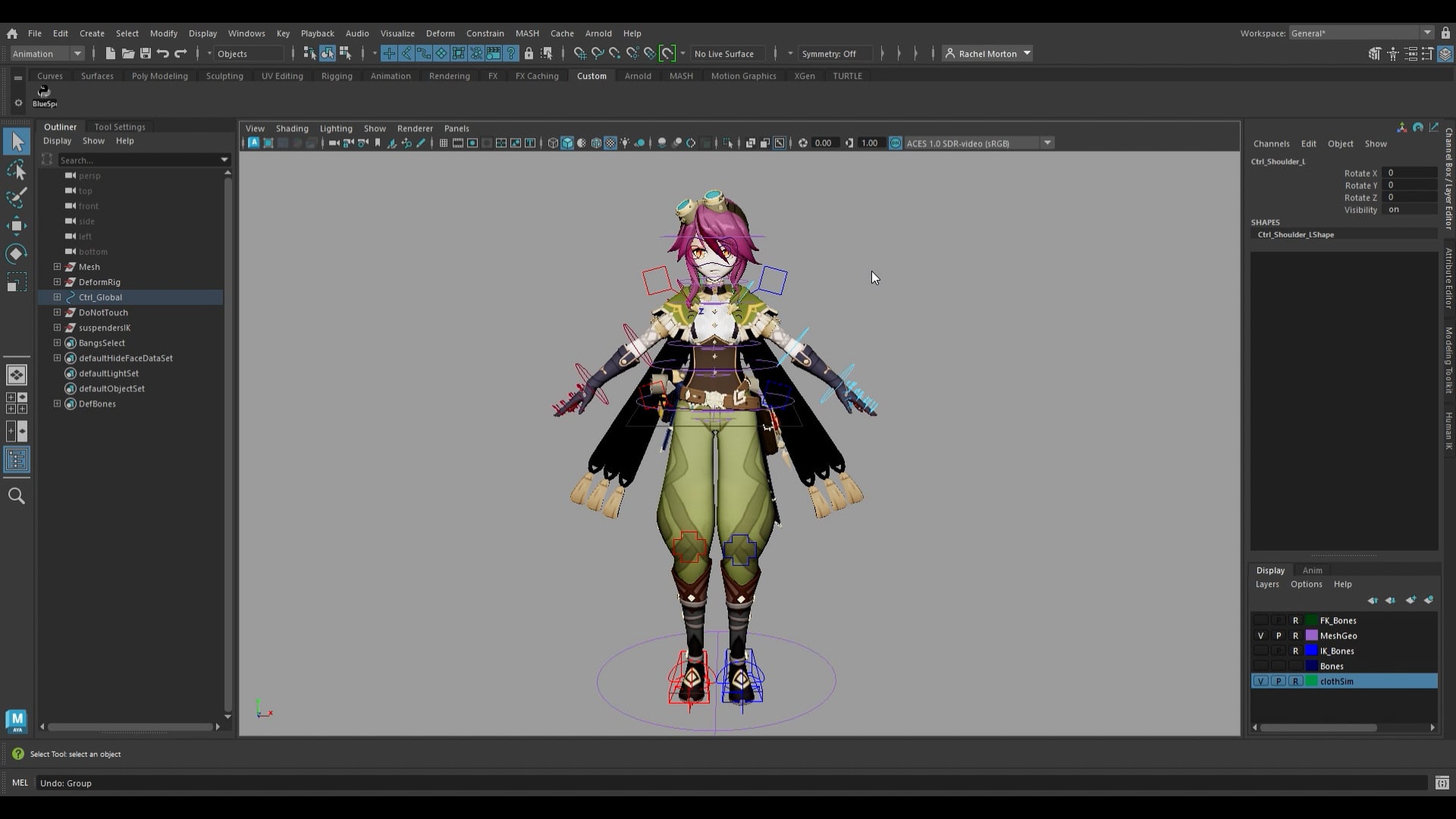Expand the Ctrl_Global node in Outliner

[x=57, y=297]
